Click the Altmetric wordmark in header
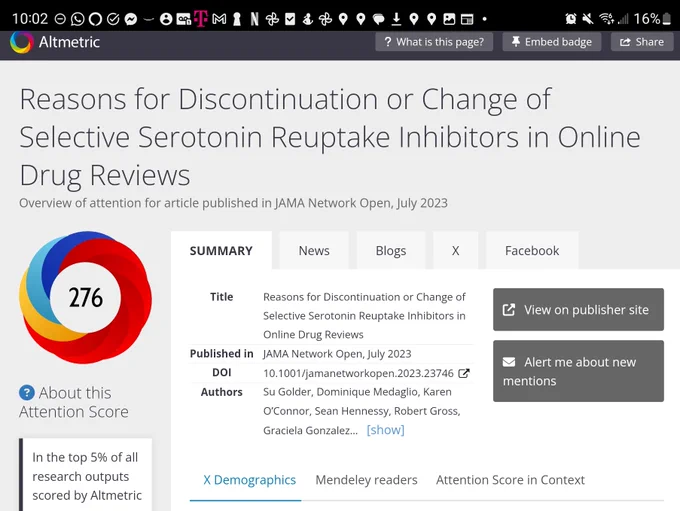Screen dimensions: 680x511 tap(69, 42)
